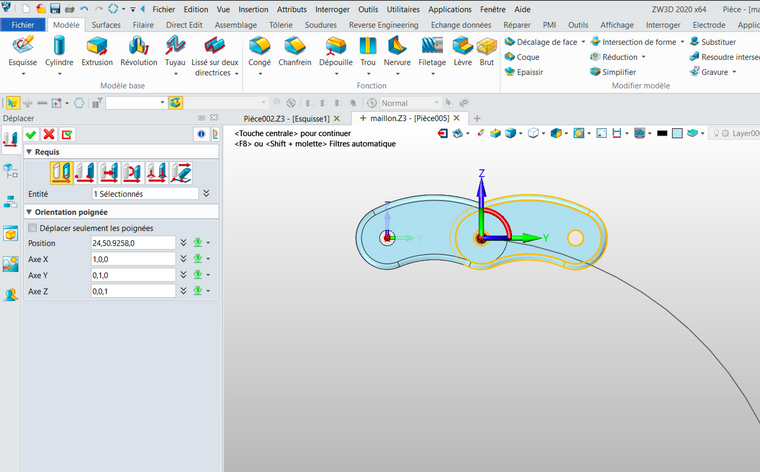Open the user manager icon in left sidebar
The image size is (760, 472).
(10, 294)
